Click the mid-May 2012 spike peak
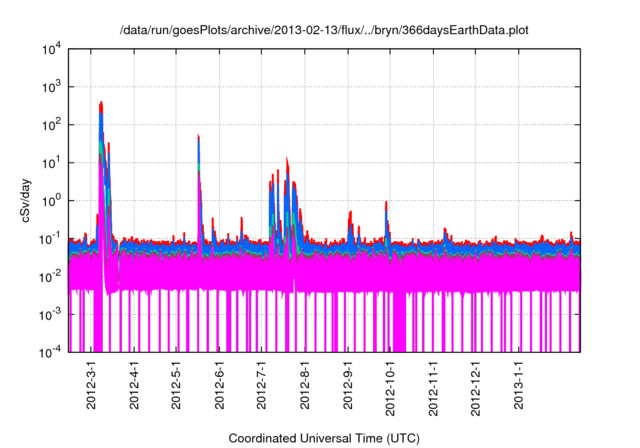The image size is (640, 448). (x=198, y=136)
